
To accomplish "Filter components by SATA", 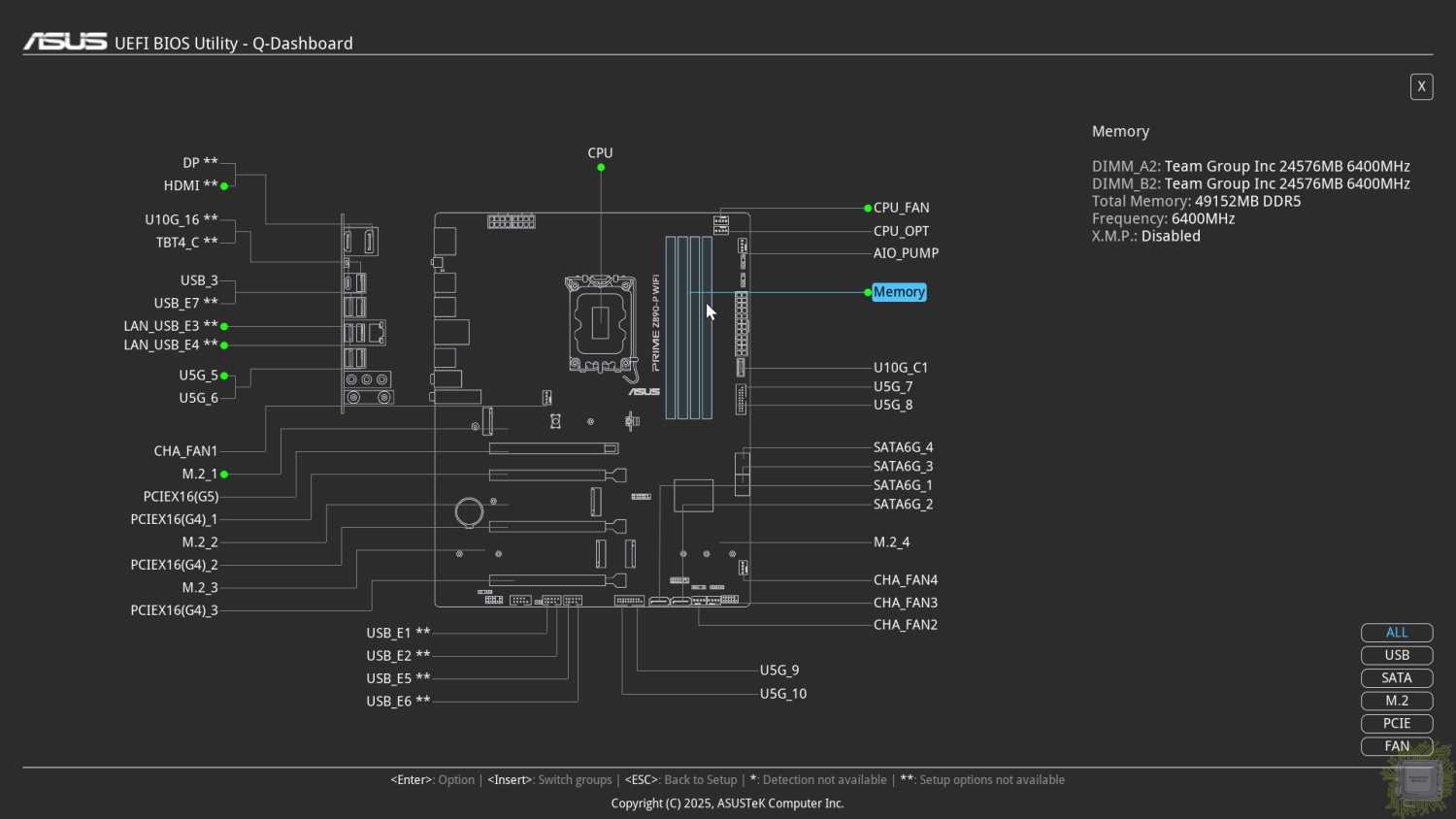I will click(x=1397, y=678).
